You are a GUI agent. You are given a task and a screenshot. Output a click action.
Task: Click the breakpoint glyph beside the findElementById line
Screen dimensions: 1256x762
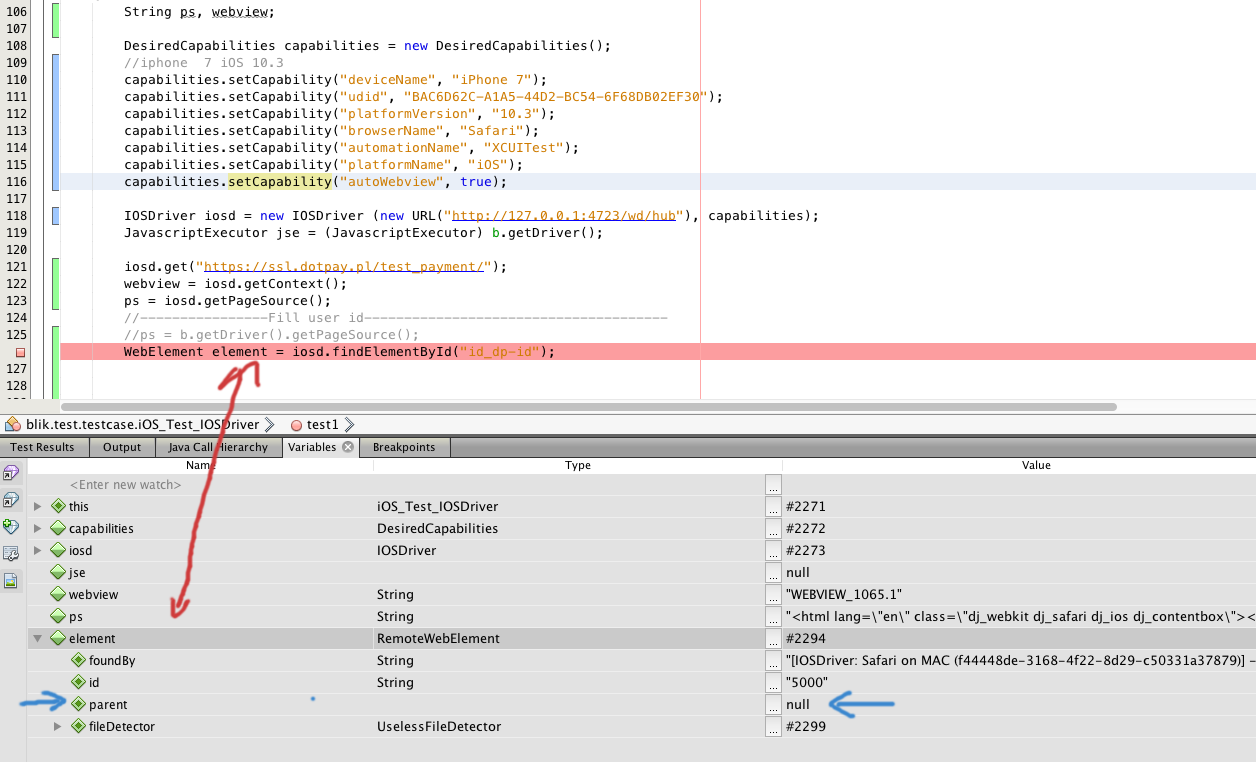click(19, 352)
